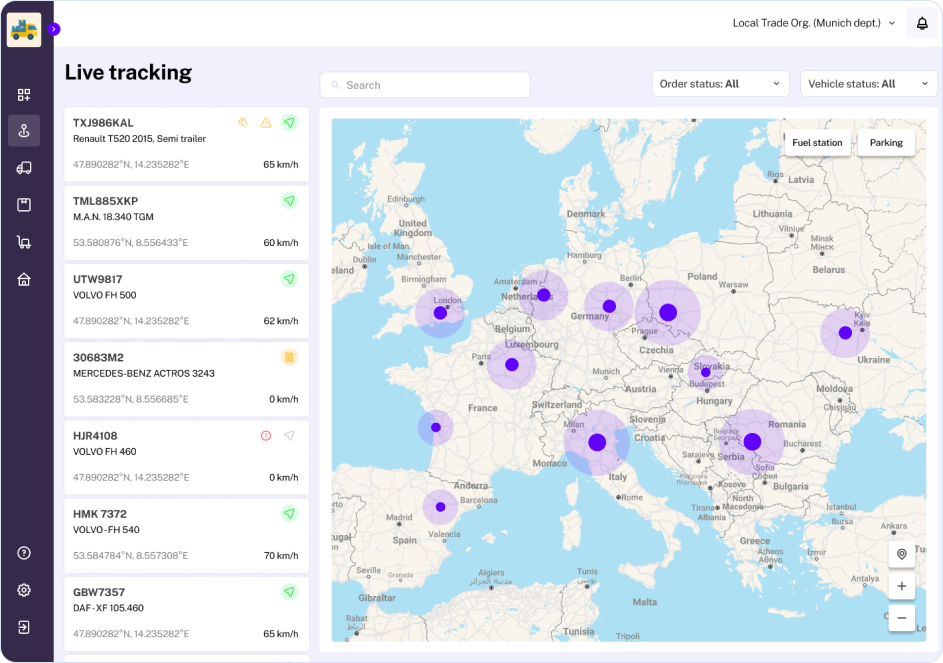Open the help question mark icon

24,552
